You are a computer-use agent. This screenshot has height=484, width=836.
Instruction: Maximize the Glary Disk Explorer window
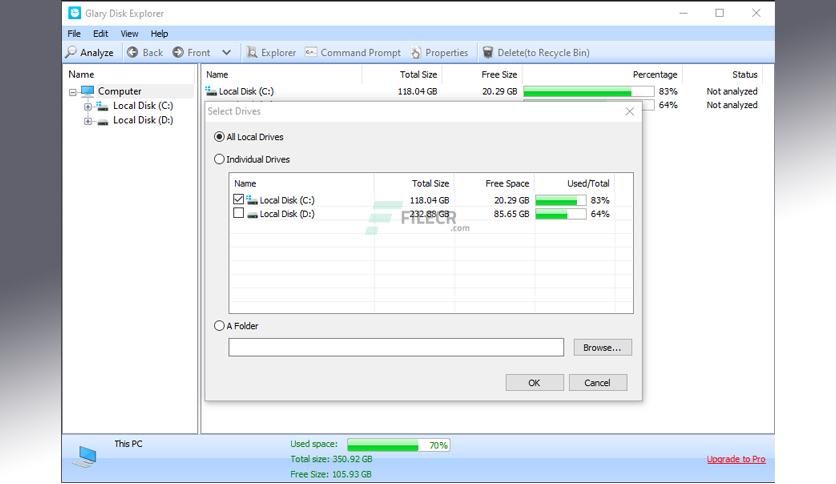(720, 13)
